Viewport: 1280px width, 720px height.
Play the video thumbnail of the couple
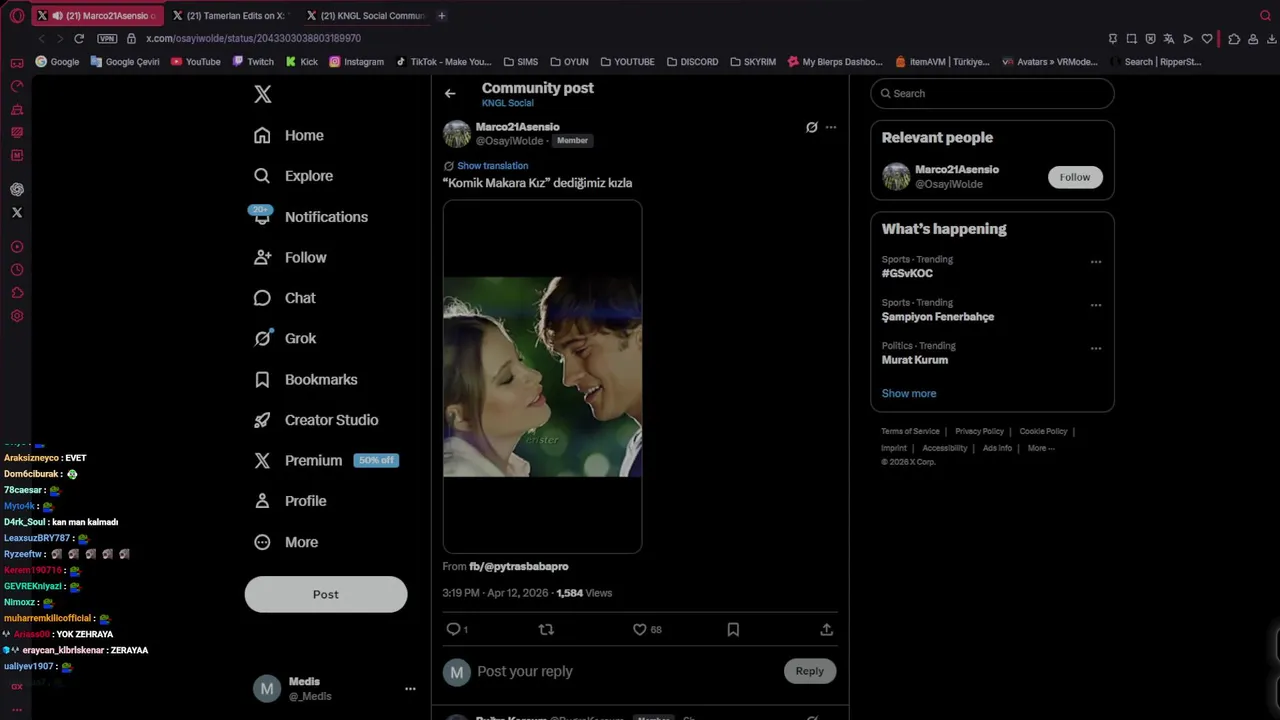tap(542, 377)
